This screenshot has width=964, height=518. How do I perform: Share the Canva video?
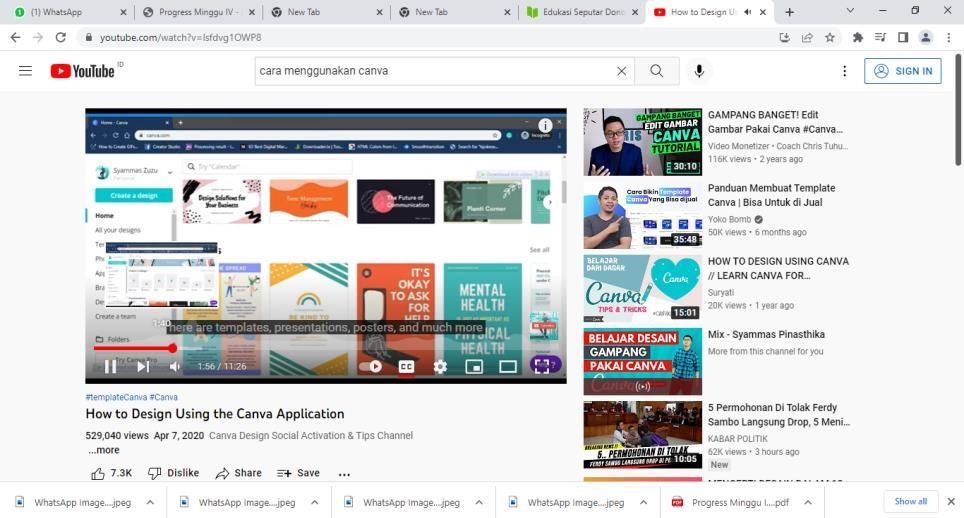click(239, 473)
